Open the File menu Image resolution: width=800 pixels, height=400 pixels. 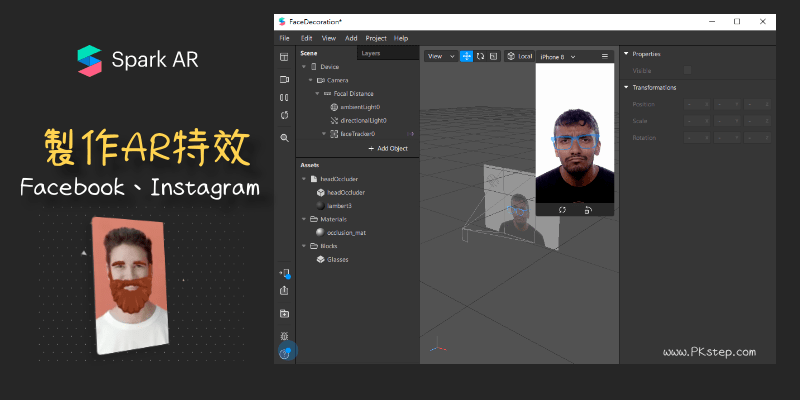(284, 38)
